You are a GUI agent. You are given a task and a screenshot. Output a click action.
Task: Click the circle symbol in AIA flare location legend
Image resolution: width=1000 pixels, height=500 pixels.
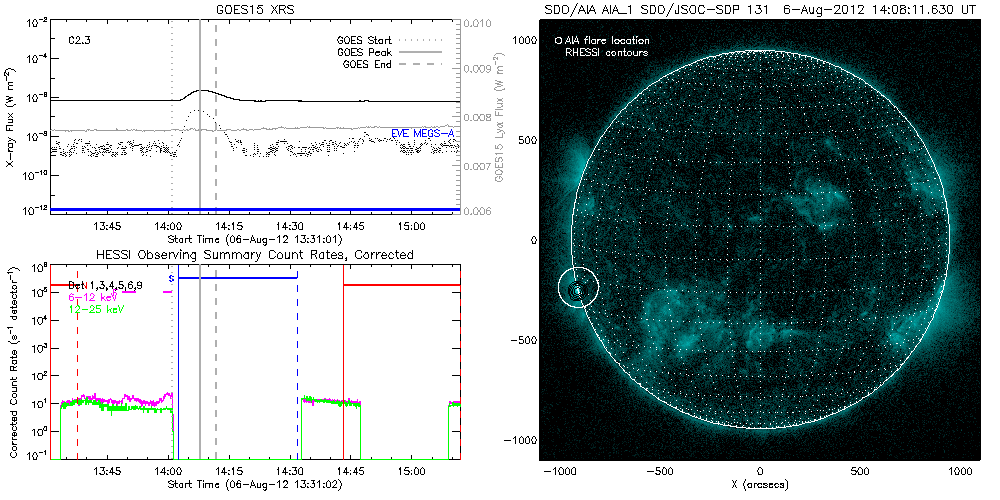pos(558,41)
